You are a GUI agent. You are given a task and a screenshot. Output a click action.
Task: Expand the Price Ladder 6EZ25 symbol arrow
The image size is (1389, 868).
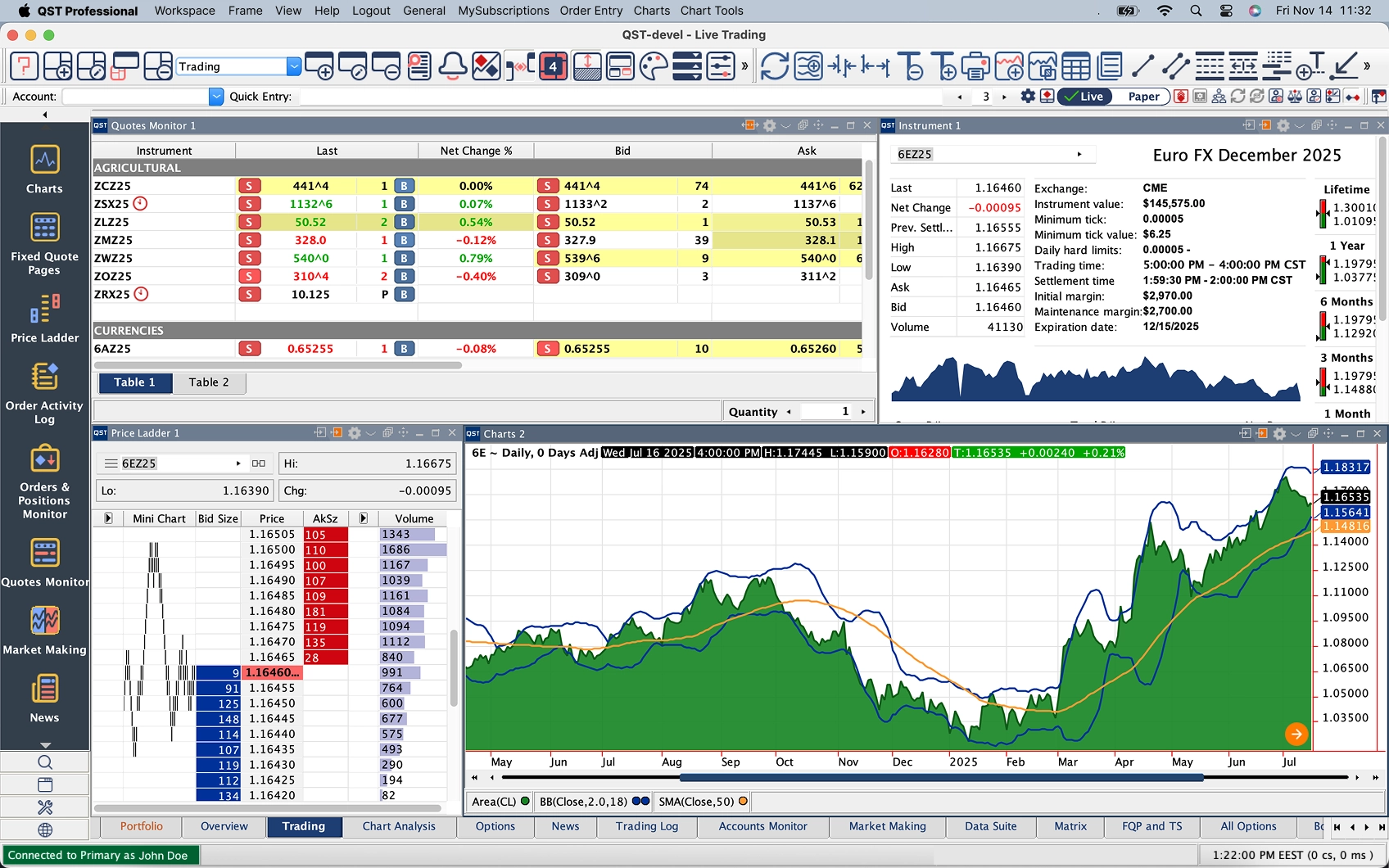238,463
